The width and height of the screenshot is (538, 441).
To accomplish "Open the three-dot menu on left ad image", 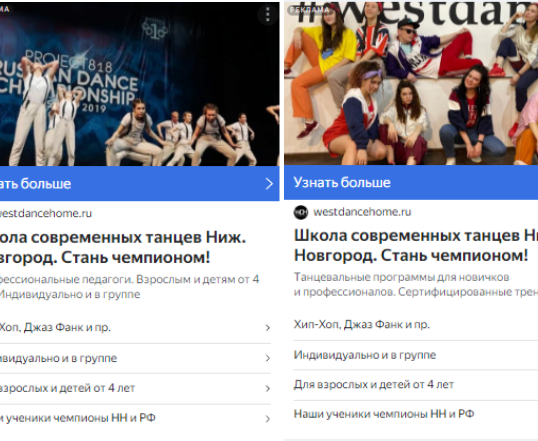I will [x=268, y=14].
